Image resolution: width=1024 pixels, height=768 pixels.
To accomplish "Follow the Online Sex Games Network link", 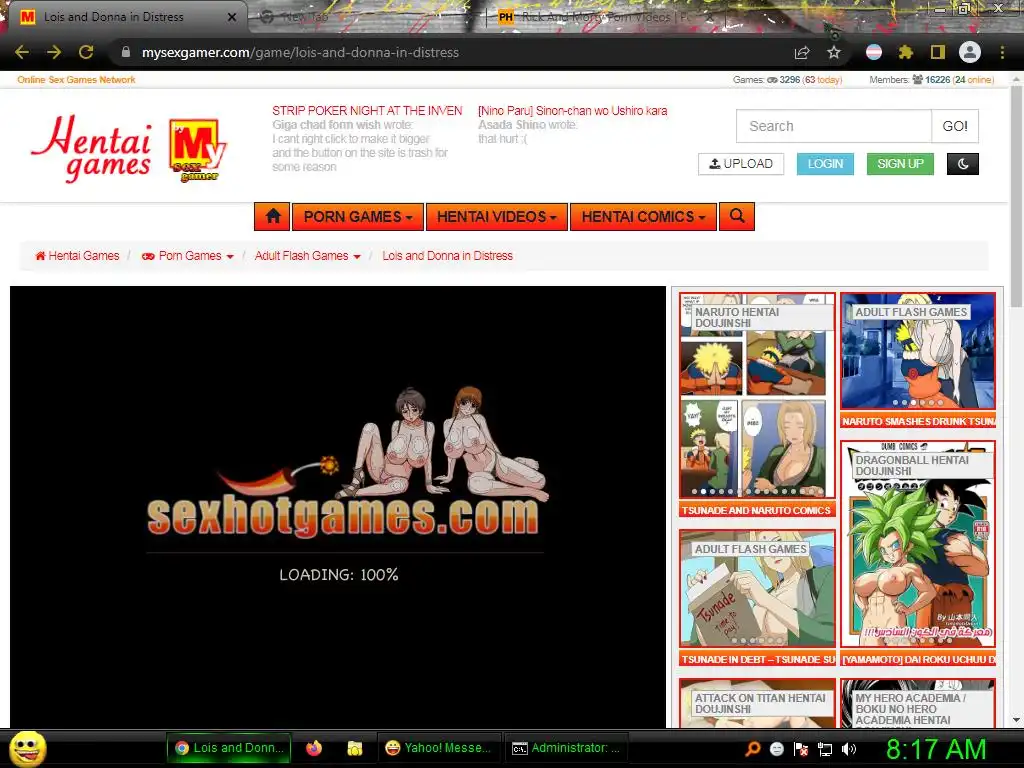I will (x=76, y=80).
